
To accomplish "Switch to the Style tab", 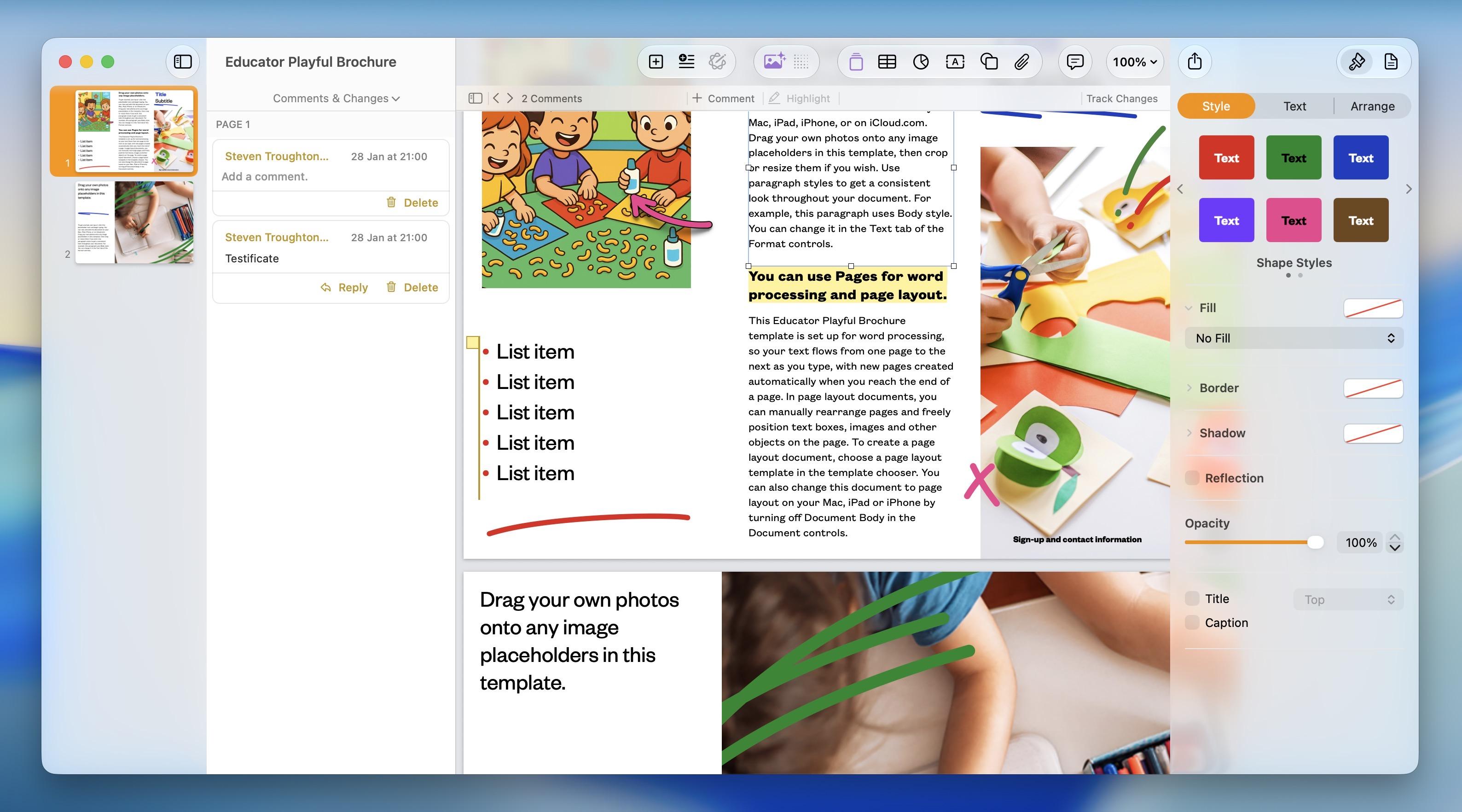I will [x=1216, y=106].
